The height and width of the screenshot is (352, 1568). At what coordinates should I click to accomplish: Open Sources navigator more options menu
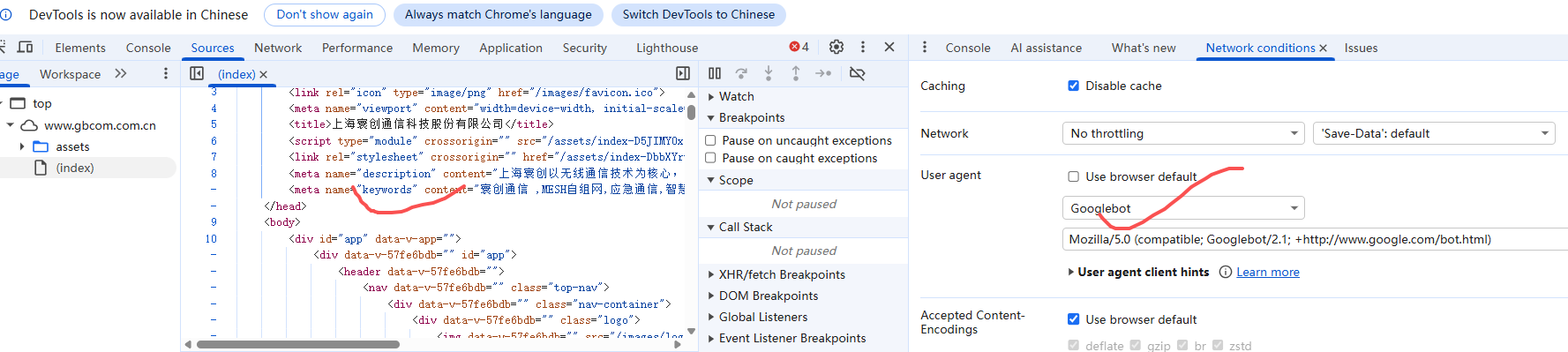(166, 73)
